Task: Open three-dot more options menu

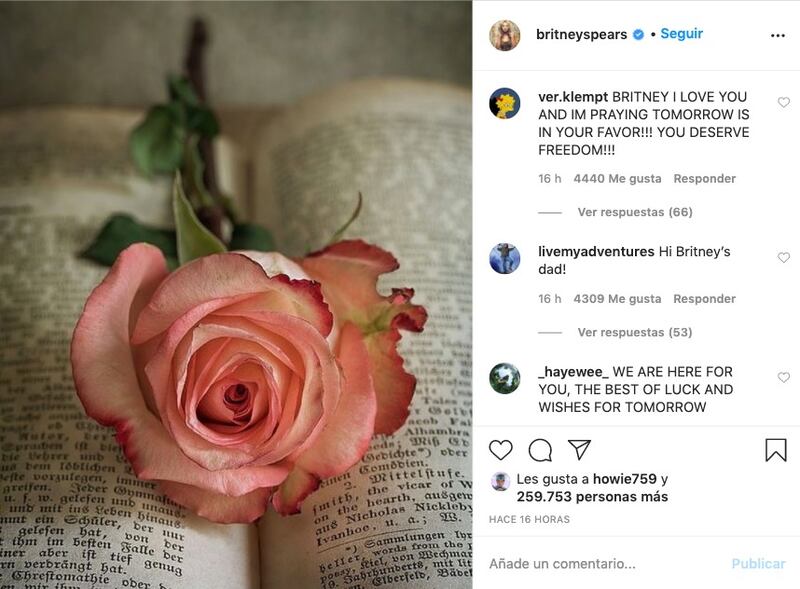Action: coord(778,35)
